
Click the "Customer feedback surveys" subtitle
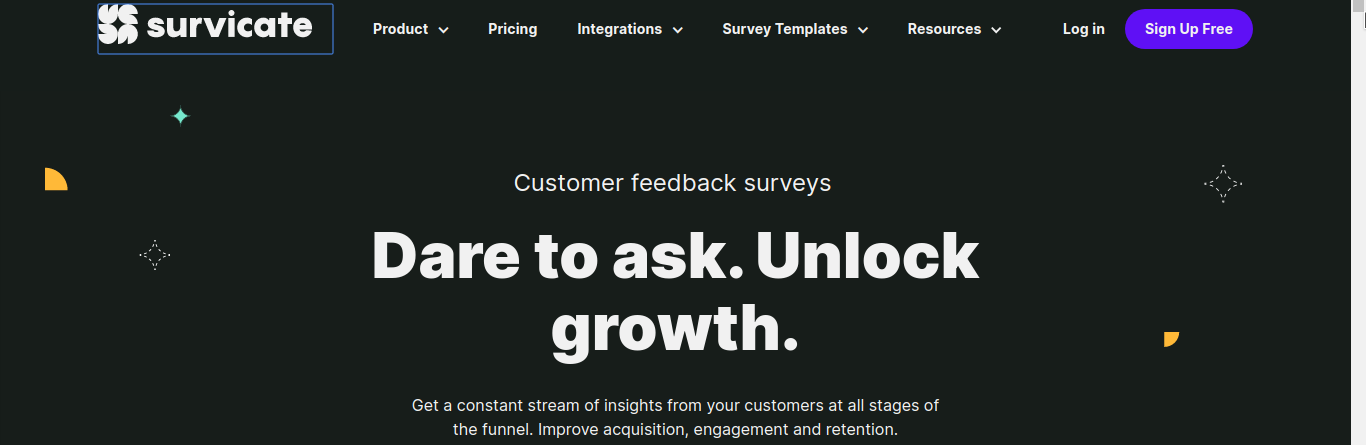[672, 183]
